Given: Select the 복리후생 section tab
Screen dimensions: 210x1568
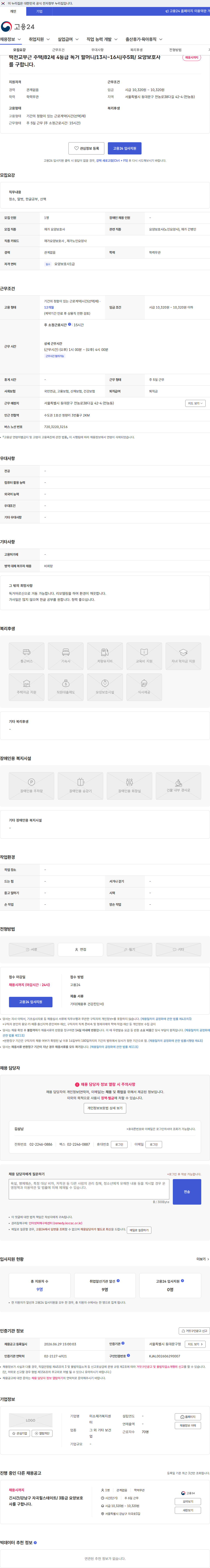Looking at the screenshot, I should click(136, 50).
